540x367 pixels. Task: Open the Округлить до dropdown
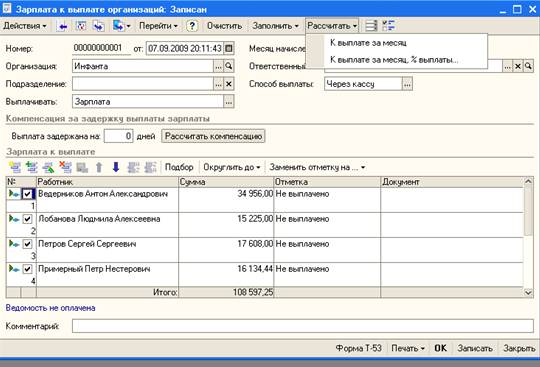[x=231, y=167]
